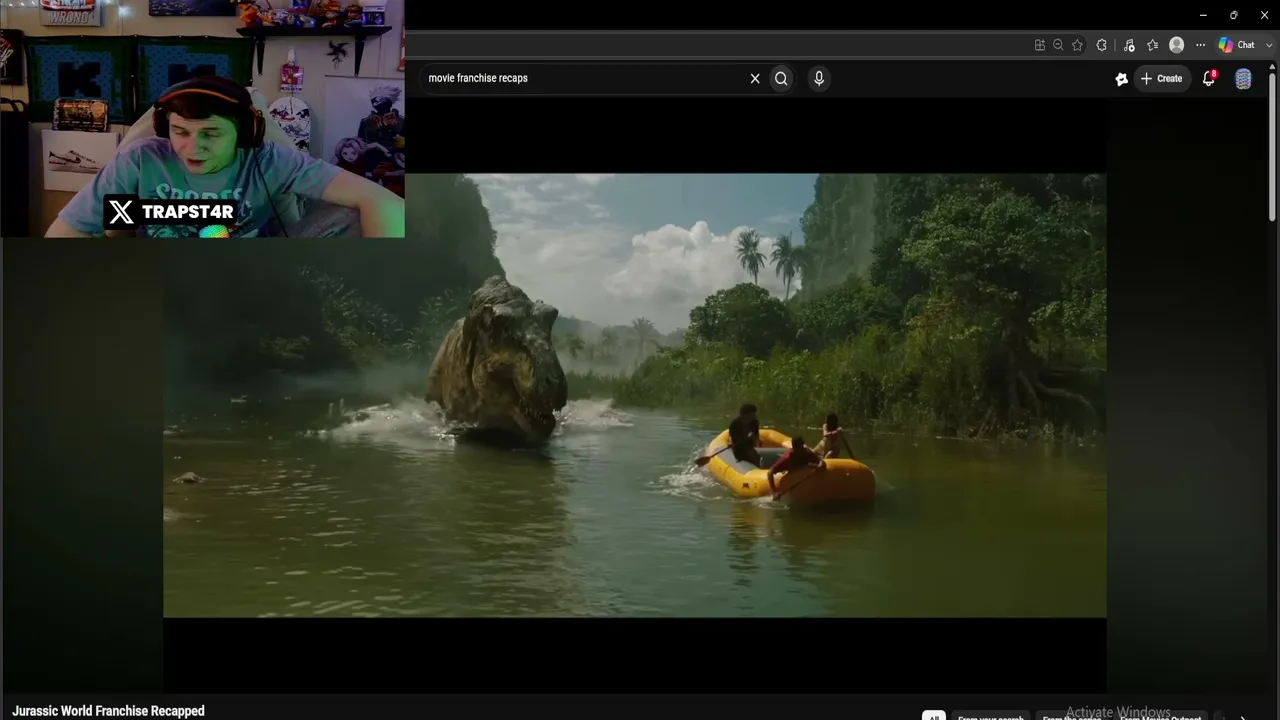Screen dimensions: 1280x720
Task: Open the YouTube account avatar menu
Action: click(1243, 79)
